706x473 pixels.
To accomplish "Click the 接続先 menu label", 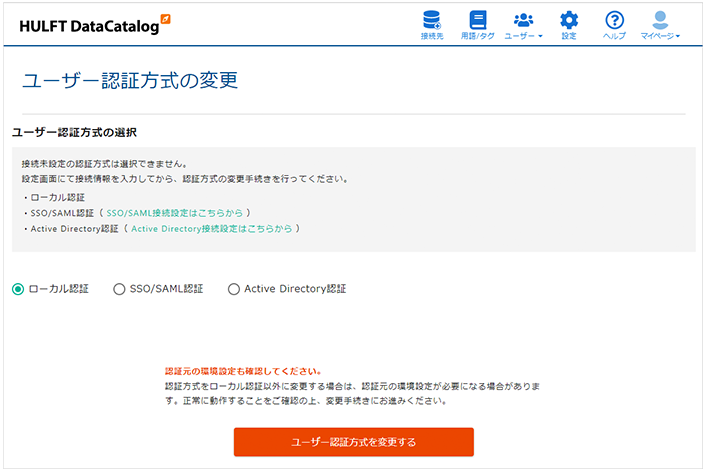I will (431, 36).
